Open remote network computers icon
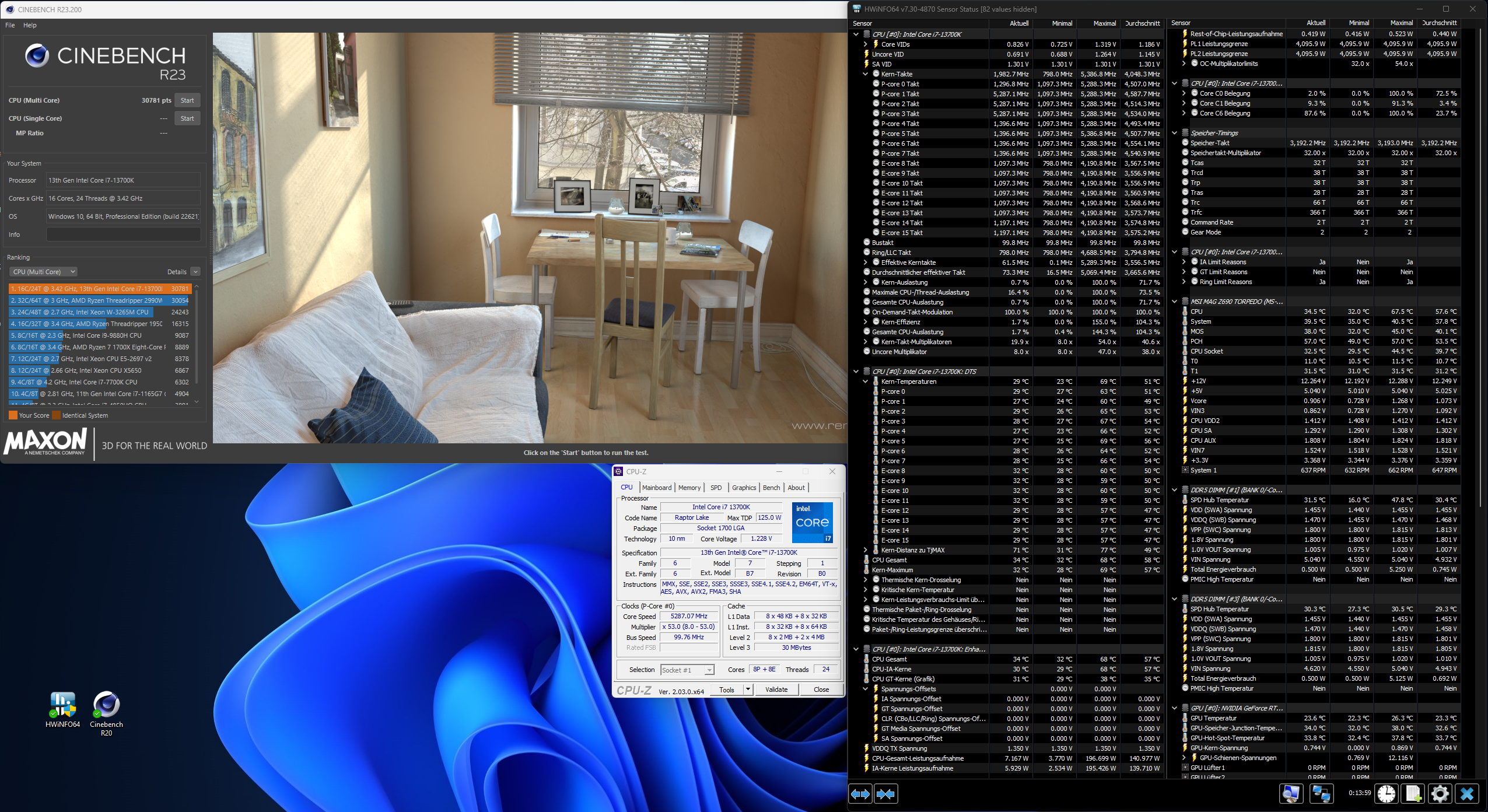Viewport: 1488px width, 812px height. [x=1321, y=794]
